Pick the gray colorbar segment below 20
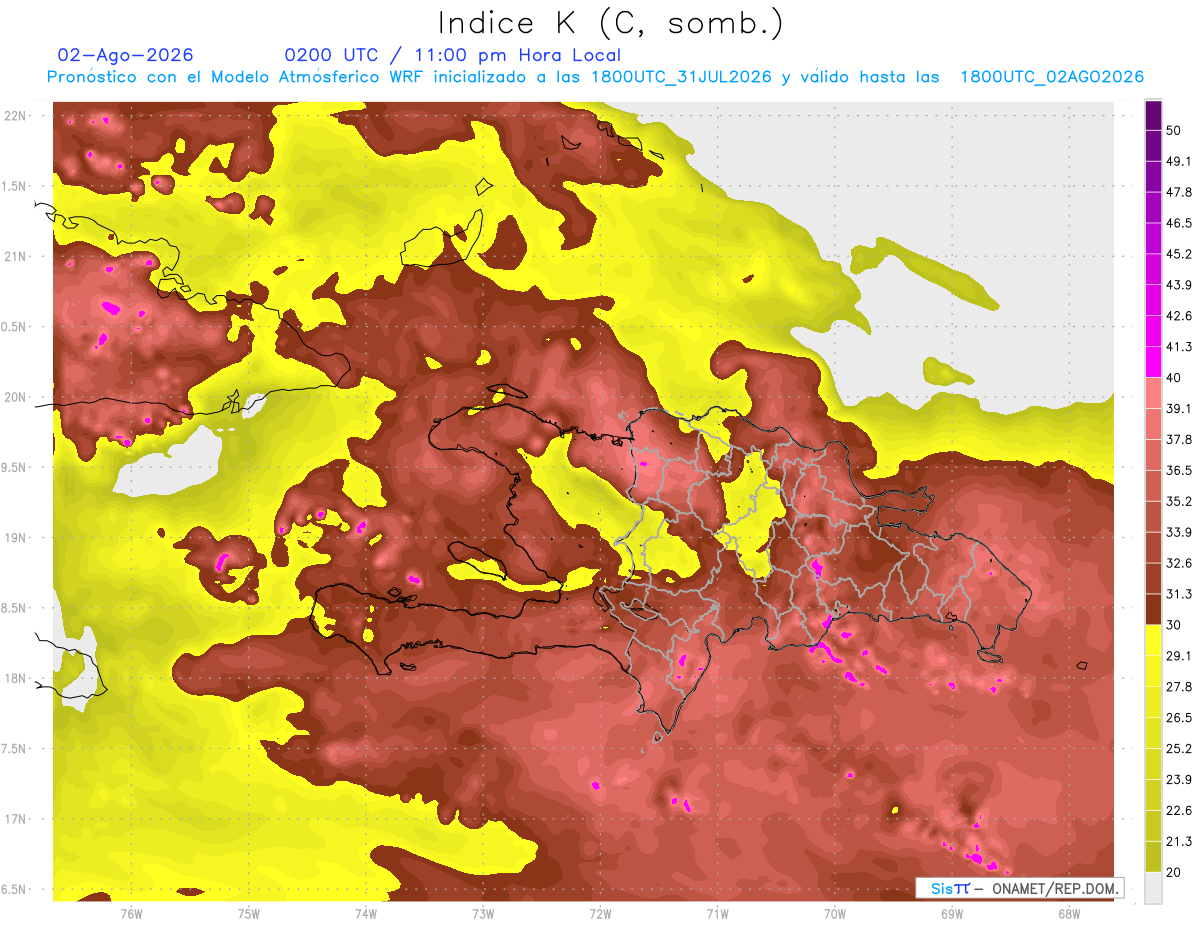The height and width of the screenshot is (927, 1200). (x=1153, y=887)
